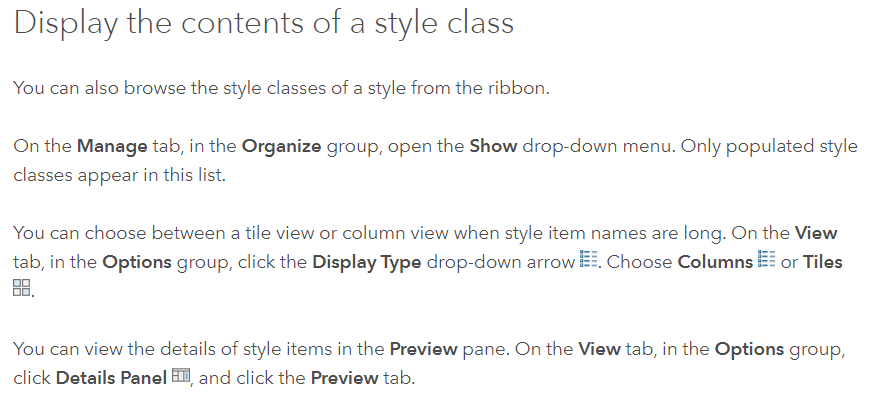
Task: Click bold Options before 'group, click the Display Type'
Action: 136,262
